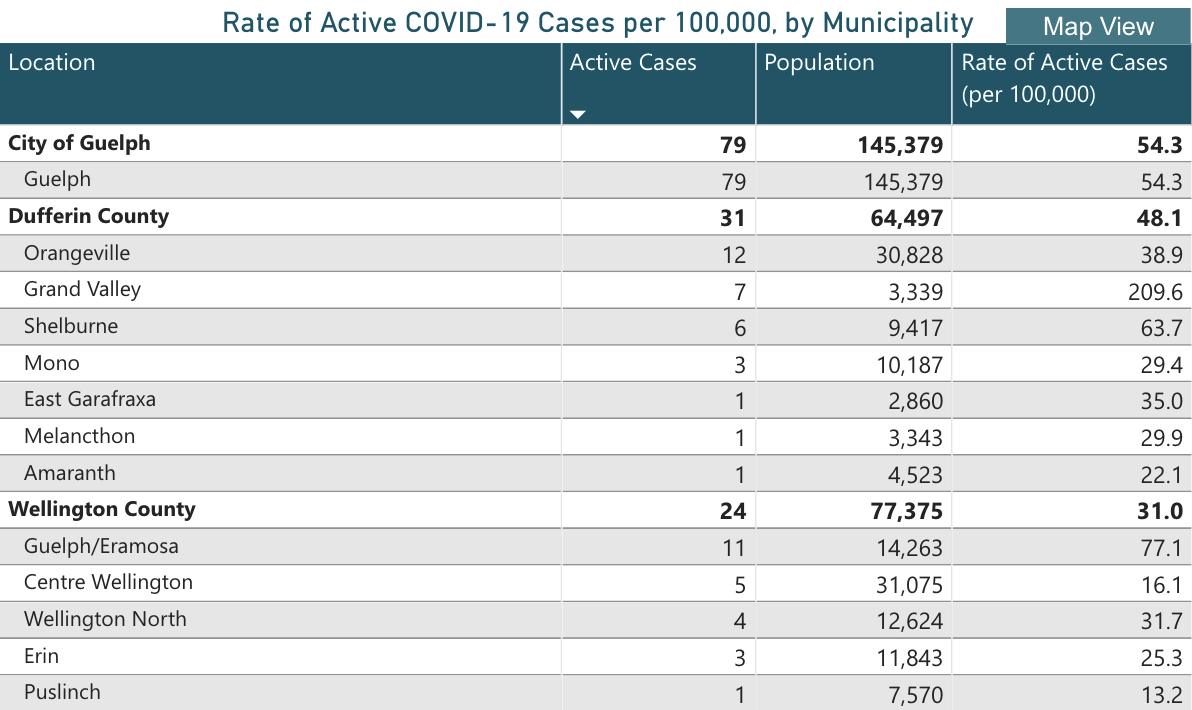
Task: Select the Wellington County group row
Action: 101,509
